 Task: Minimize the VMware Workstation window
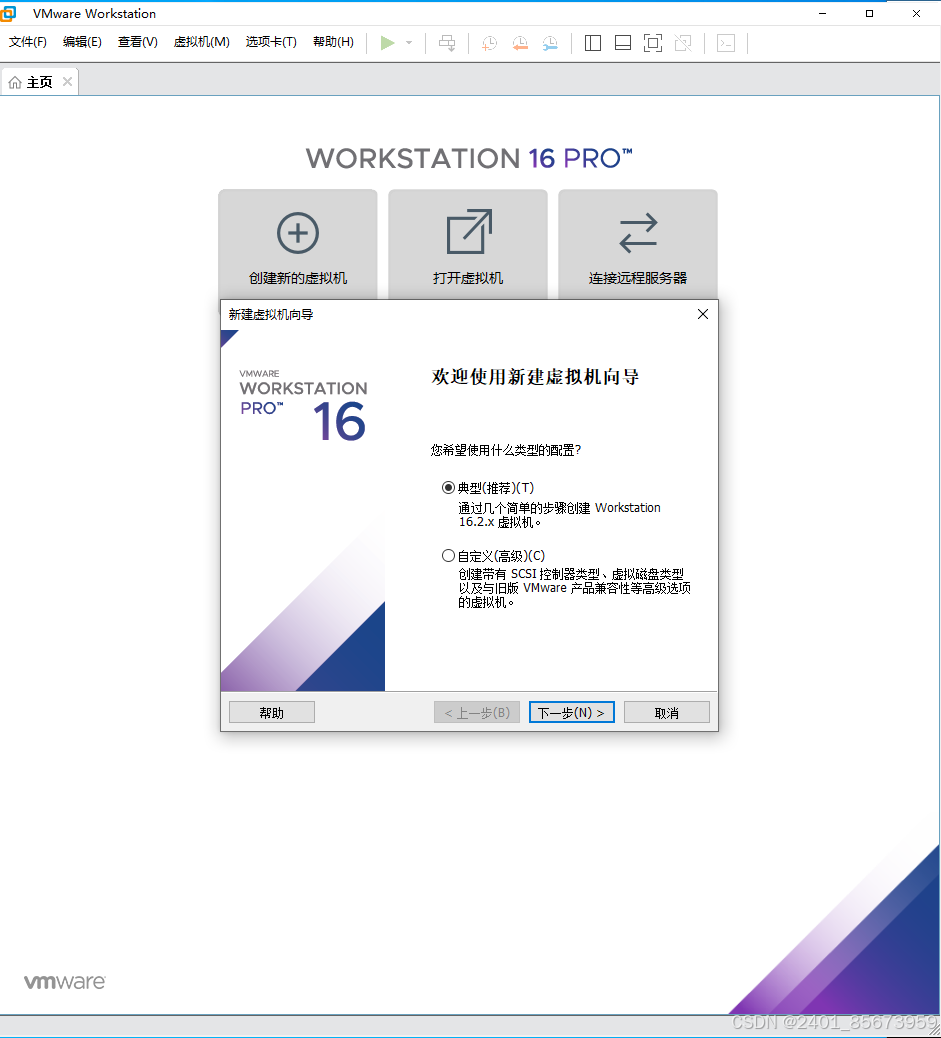click(822, 13)
